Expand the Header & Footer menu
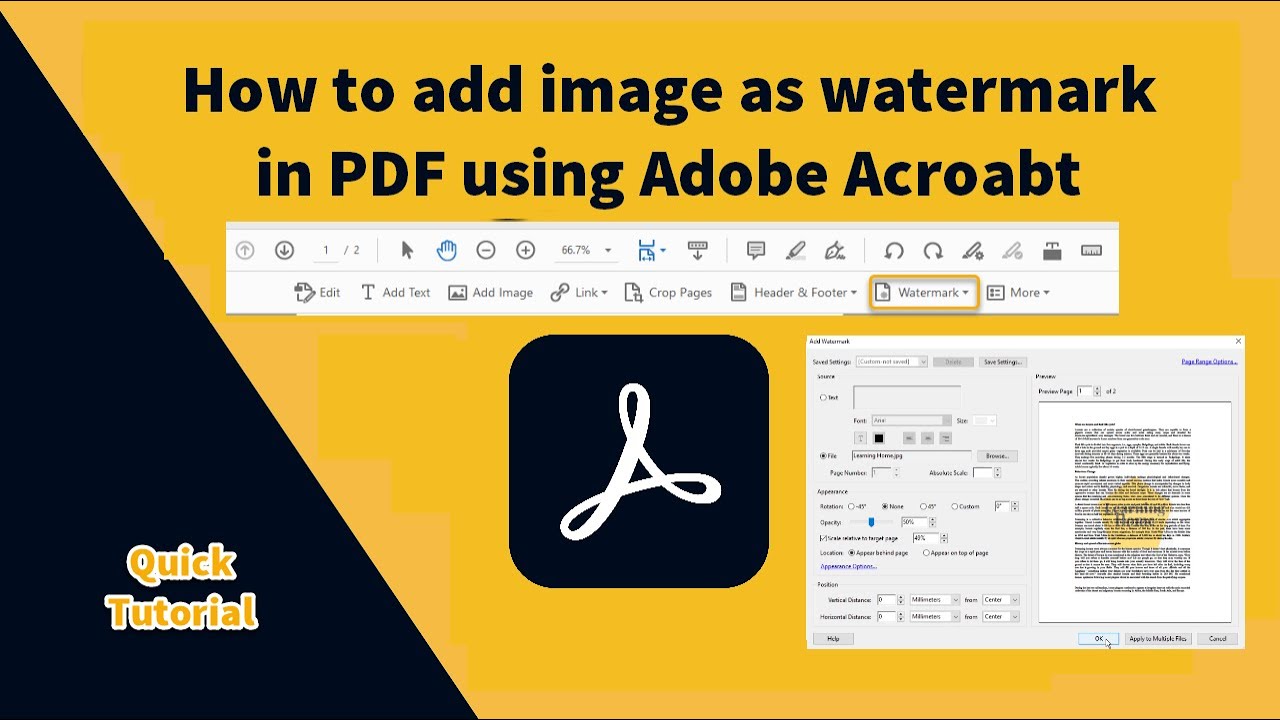 coord(795,292)
